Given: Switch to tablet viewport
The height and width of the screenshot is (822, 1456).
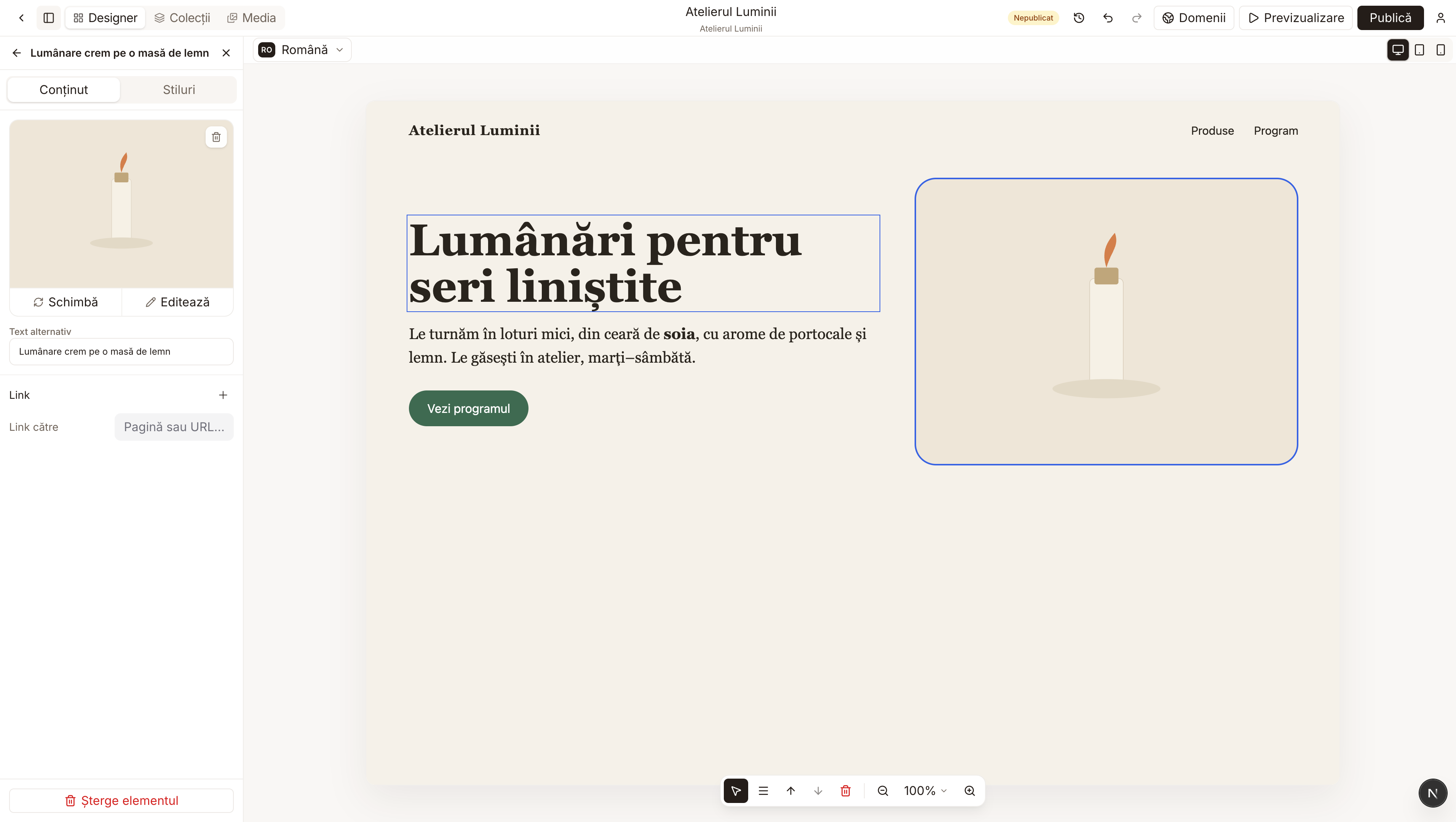Looking at the screenshot, I should point(1419,50).
